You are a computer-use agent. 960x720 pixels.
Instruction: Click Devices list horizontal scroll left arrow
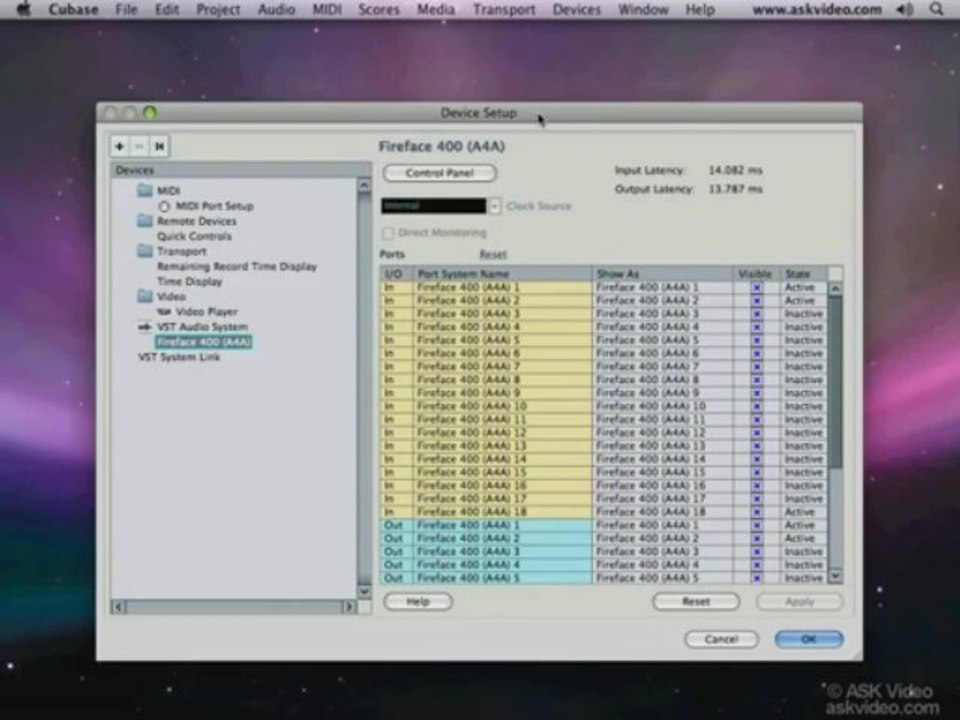pos(119,607)
